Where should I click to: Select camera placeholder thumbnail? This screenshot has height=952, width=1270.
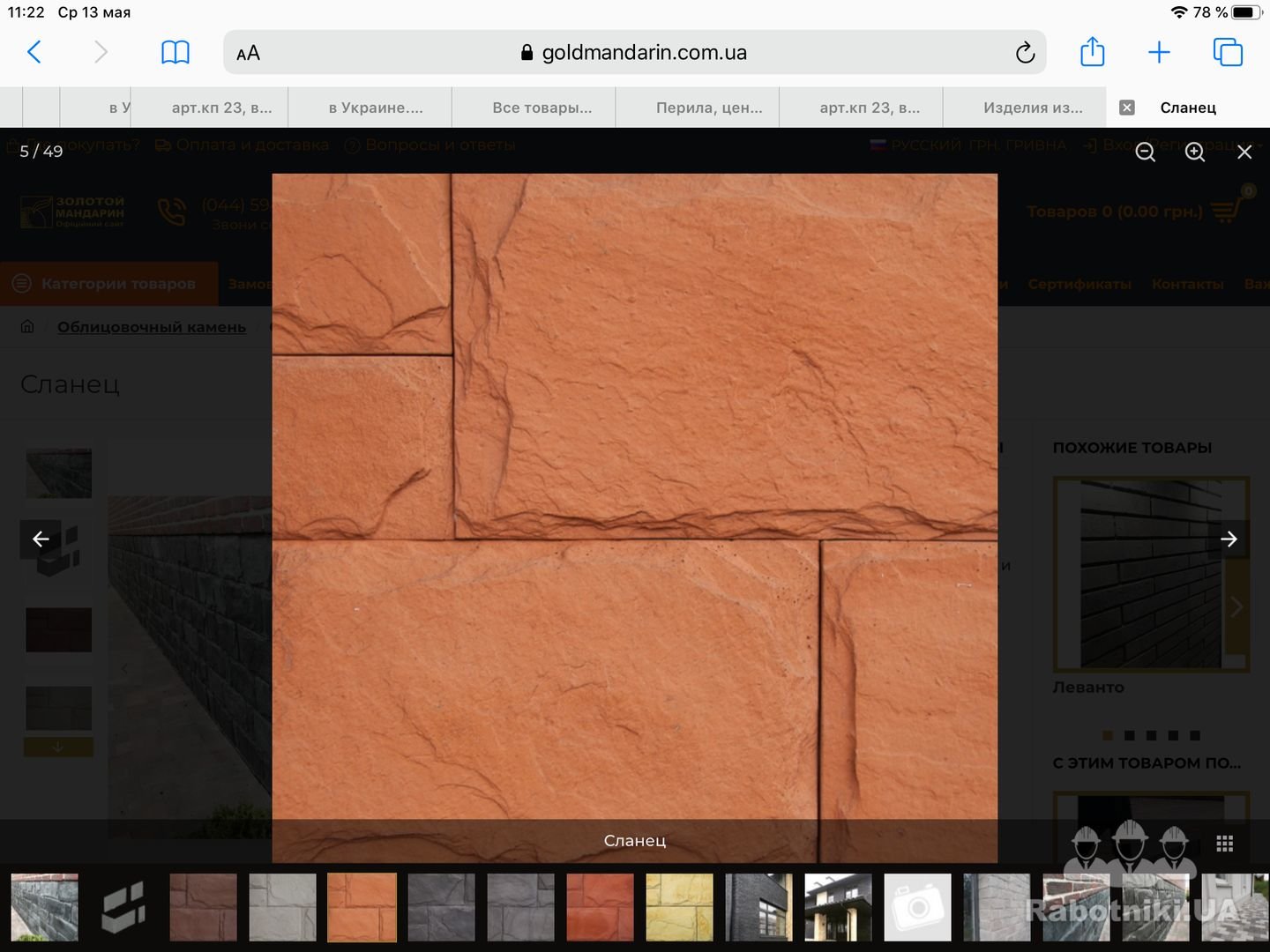(917, 907)
